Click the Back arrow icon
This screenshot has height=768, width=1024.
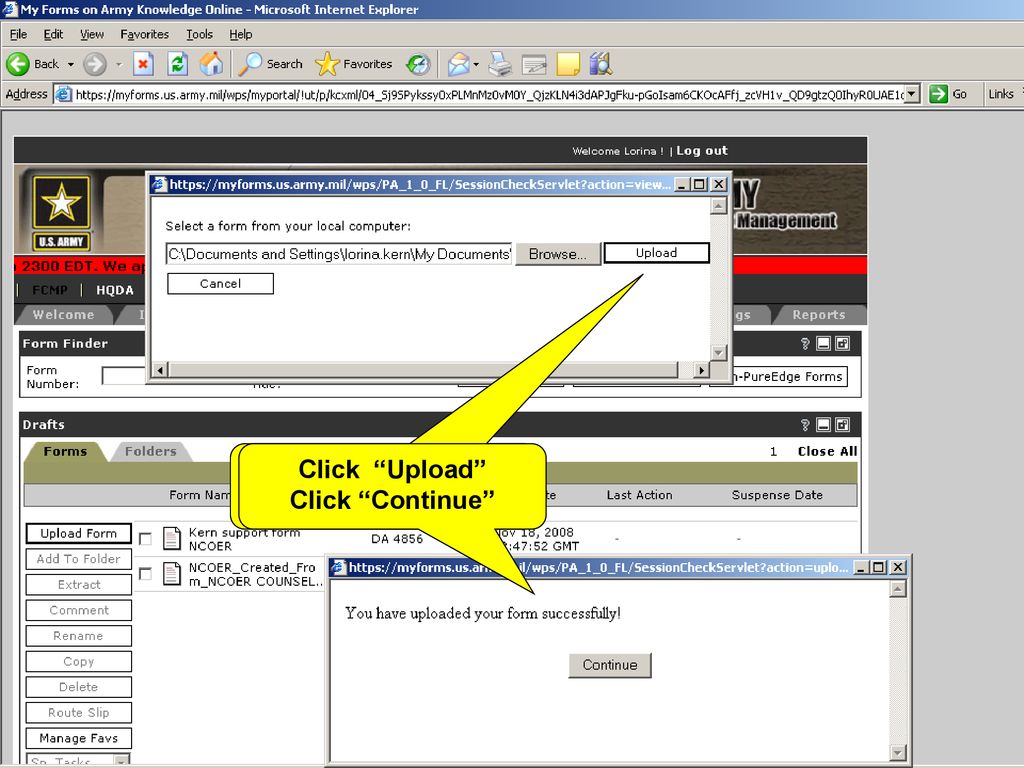point(18,64)
